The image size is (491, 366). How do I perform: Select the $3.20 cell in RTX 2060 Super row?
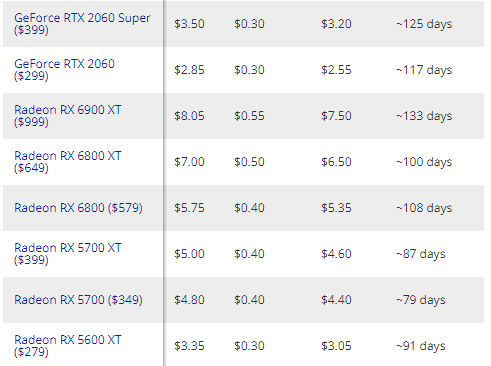336,24
